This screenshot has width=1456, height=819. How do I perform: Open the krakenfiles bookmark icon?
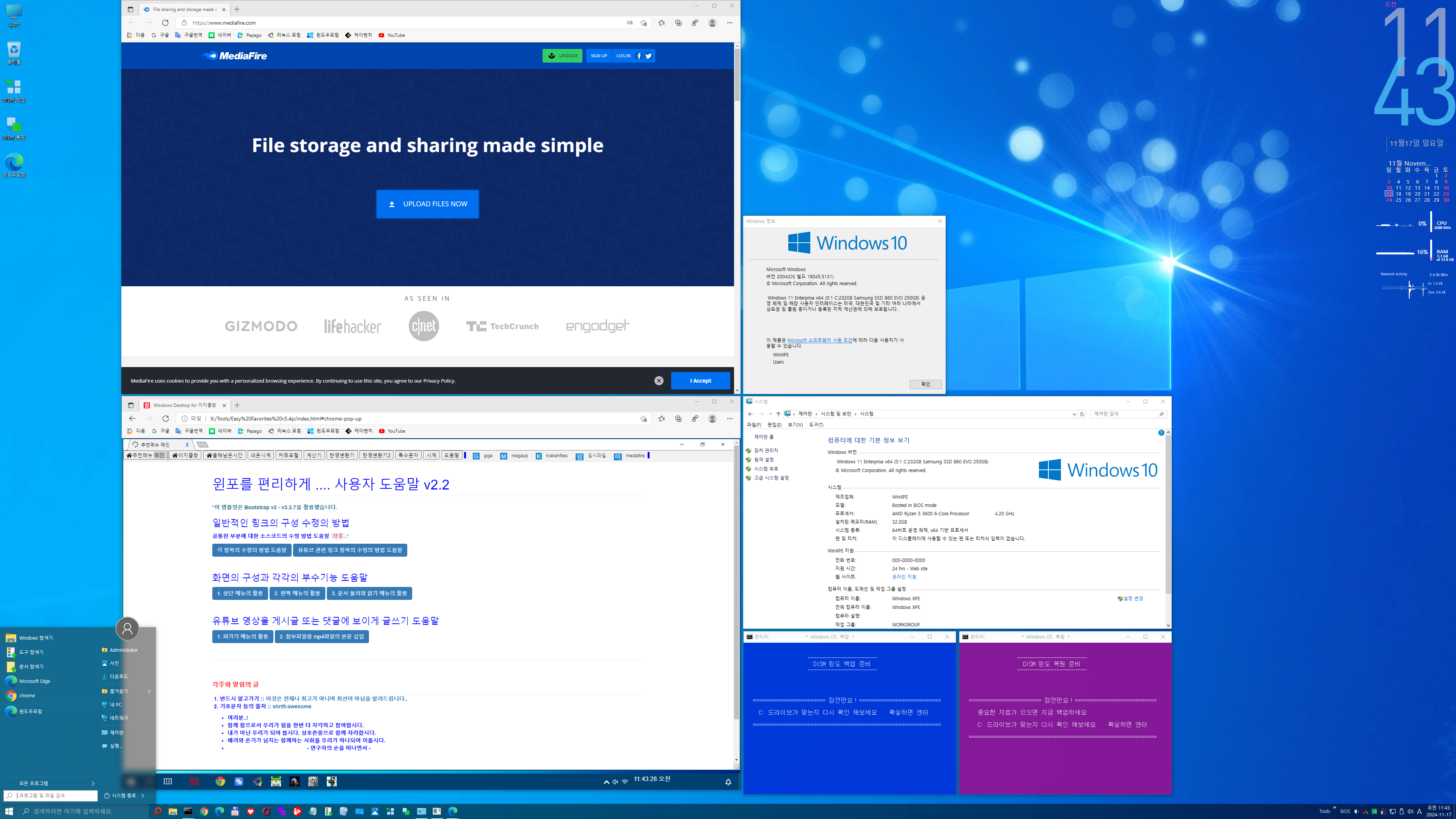click(x=539, y=456)
